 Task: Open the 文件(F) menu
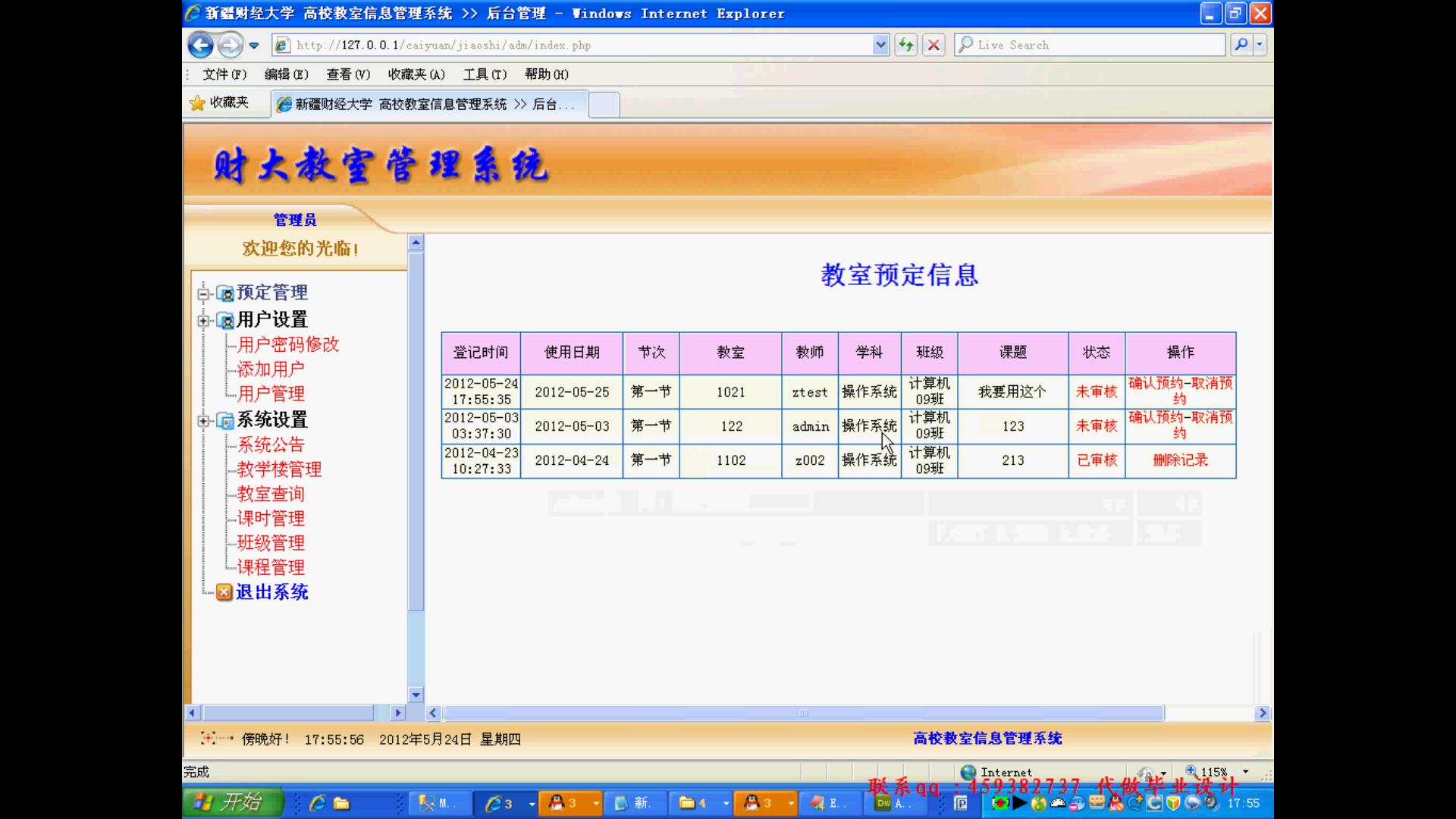[x=224, y=74]
